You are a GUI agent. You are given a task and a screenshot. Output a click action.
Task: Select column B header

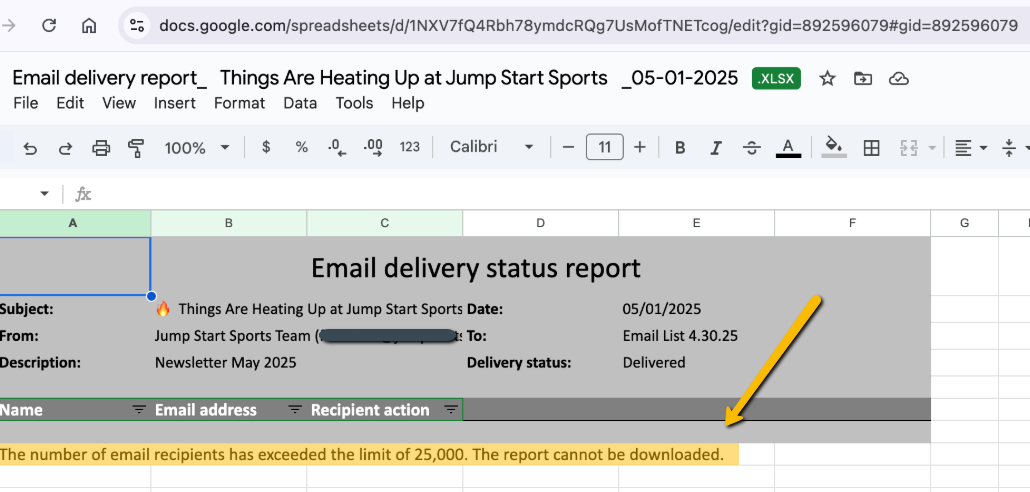pyautogui.click(x=229, y=223)
